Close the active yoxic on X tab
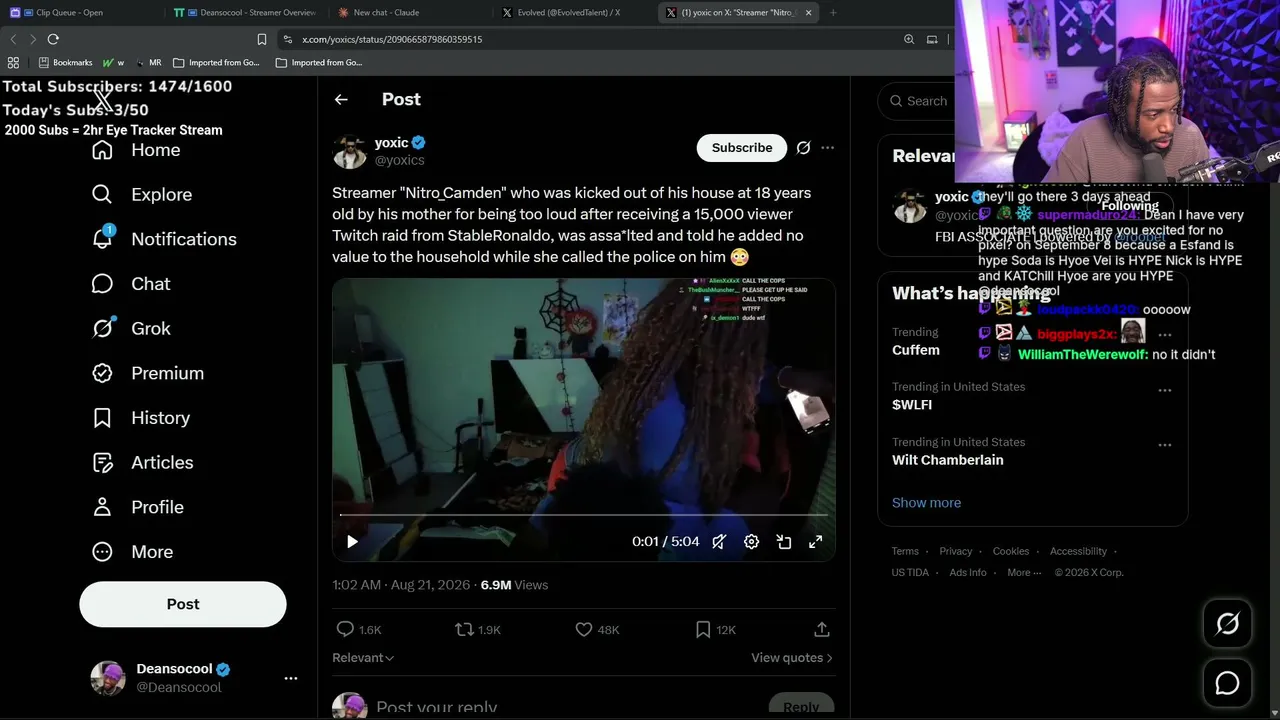The width and height of the screenshot is (1280, 720). (x=808, y=13)
